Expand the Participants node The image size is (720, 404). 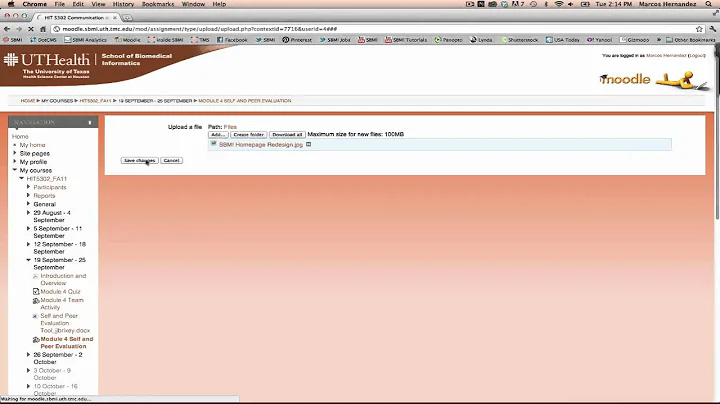click(x=28, y=187)
